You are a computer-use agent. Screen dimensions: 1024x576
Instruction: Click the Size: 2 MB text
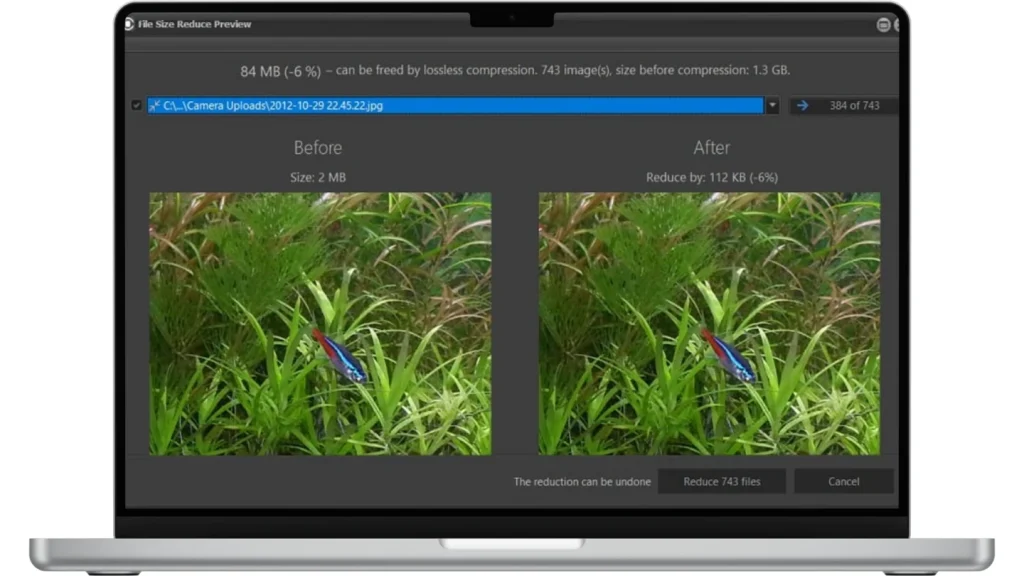click(318, 177)
